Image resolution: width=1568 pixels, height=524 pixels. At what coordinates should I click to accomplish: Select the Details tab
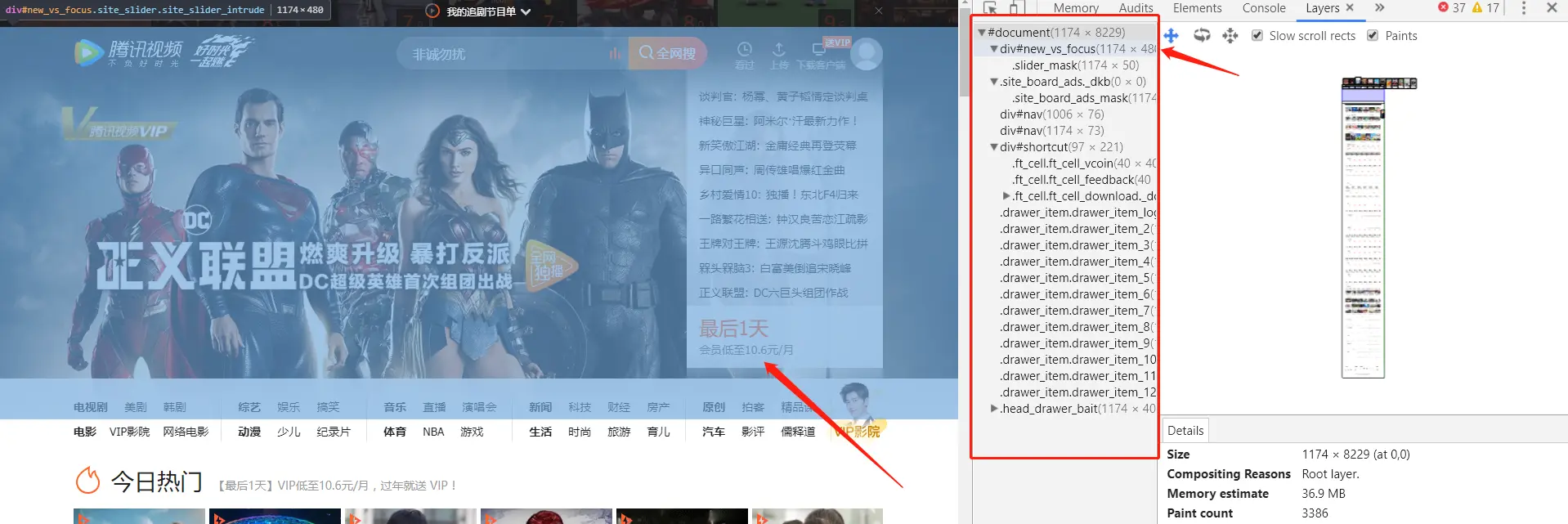pos(1185,431)
